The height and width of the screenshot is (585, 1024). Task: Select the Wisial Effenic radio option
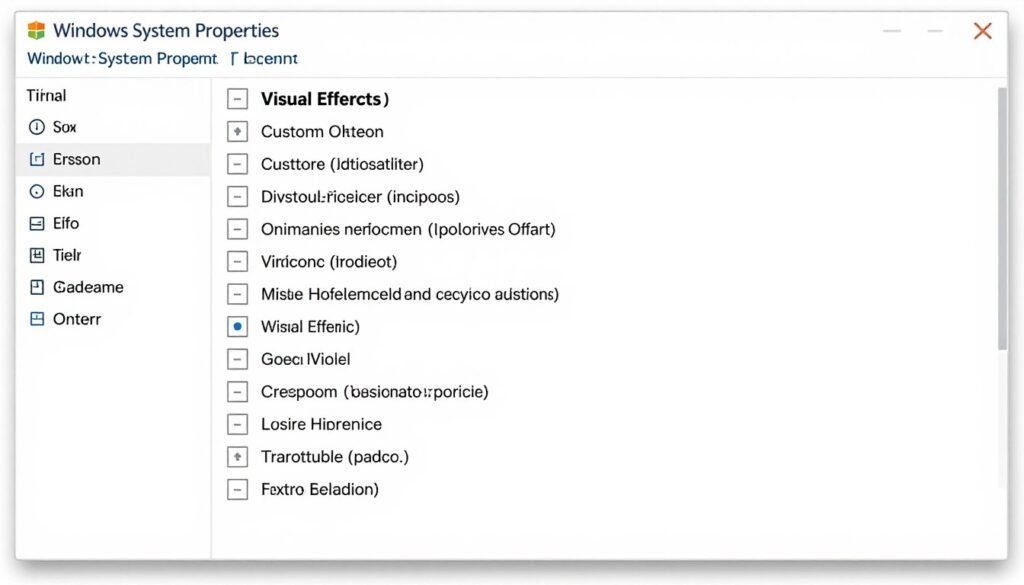(237, 326)
